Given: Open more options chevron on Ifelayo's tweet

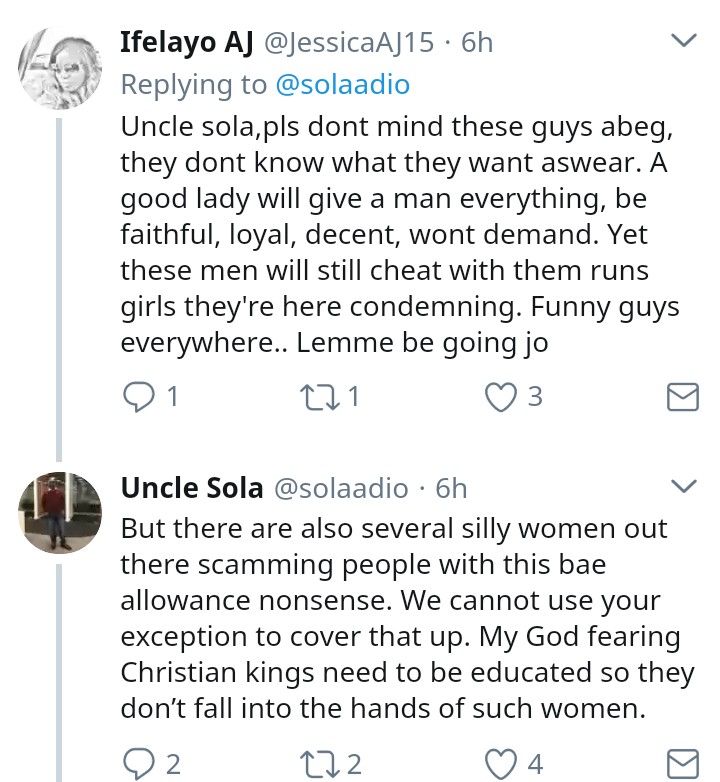Looking at the screenshot, I should pos(682,41).
